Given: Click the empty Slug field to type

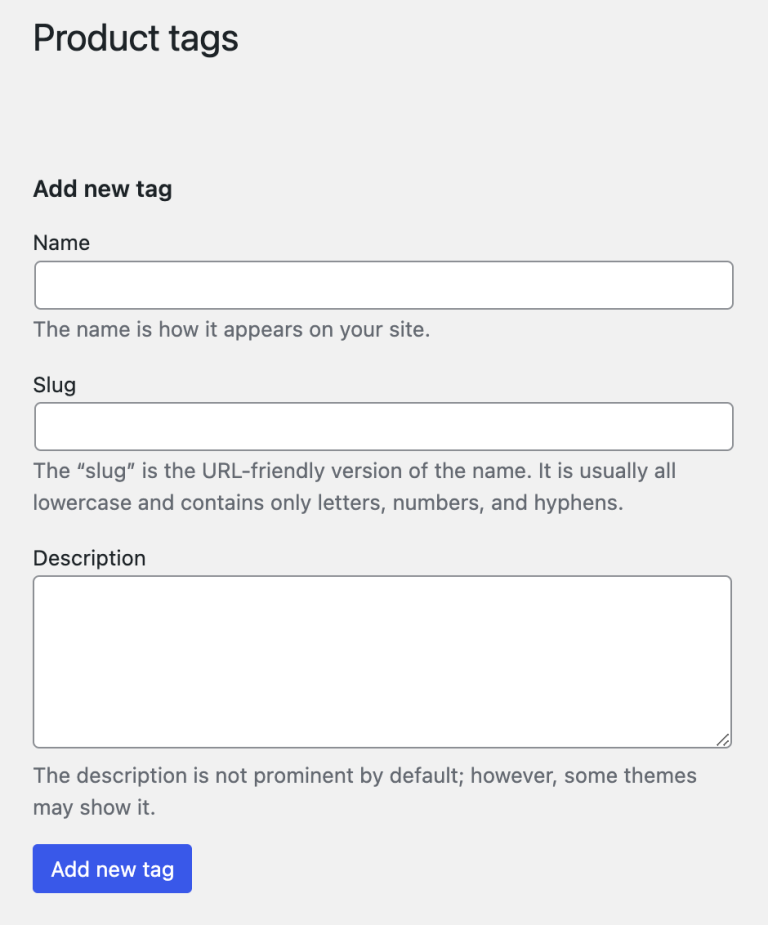Looking at the screenshot, I should (x=383, y=425).
